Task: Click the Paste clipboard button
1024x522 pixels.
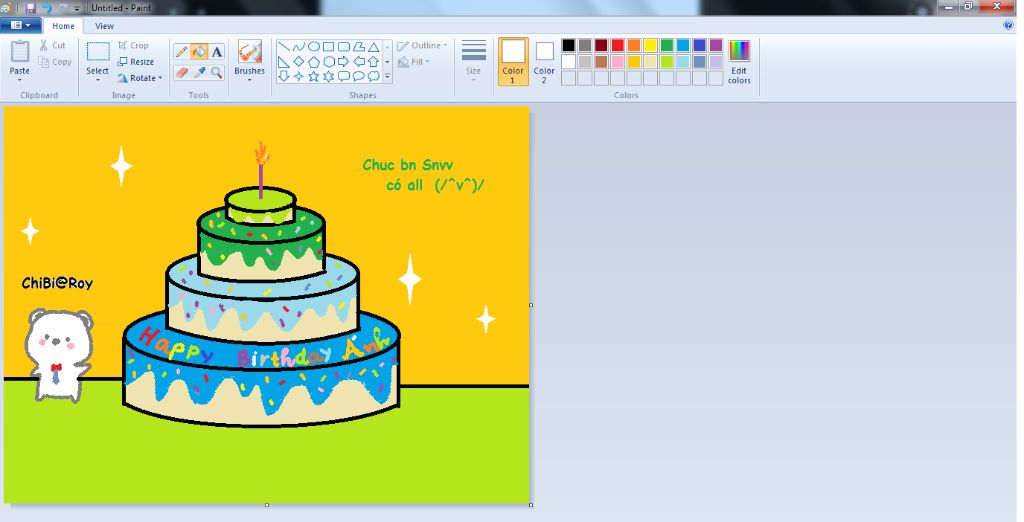Action: tap(20, 57)
